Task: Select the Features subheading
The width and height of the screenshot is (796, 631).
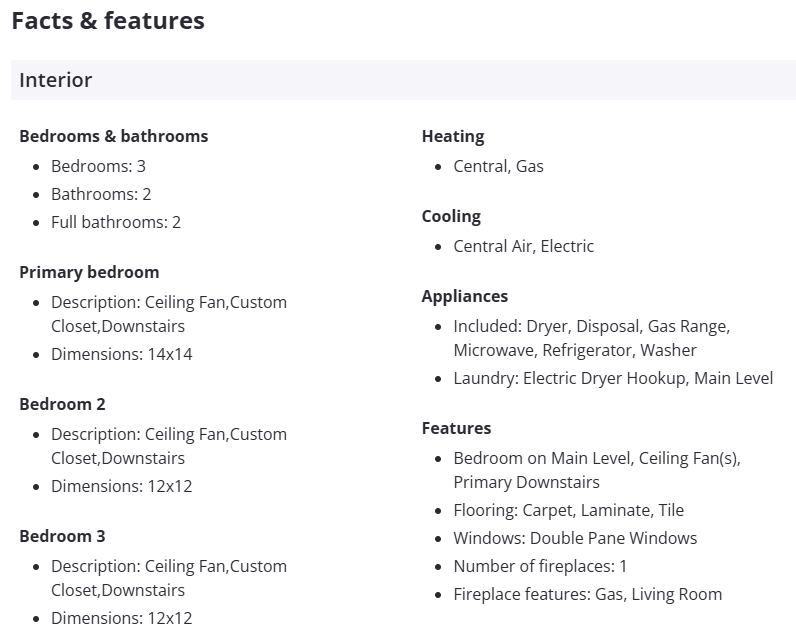Action: click(x=457, y=428)
